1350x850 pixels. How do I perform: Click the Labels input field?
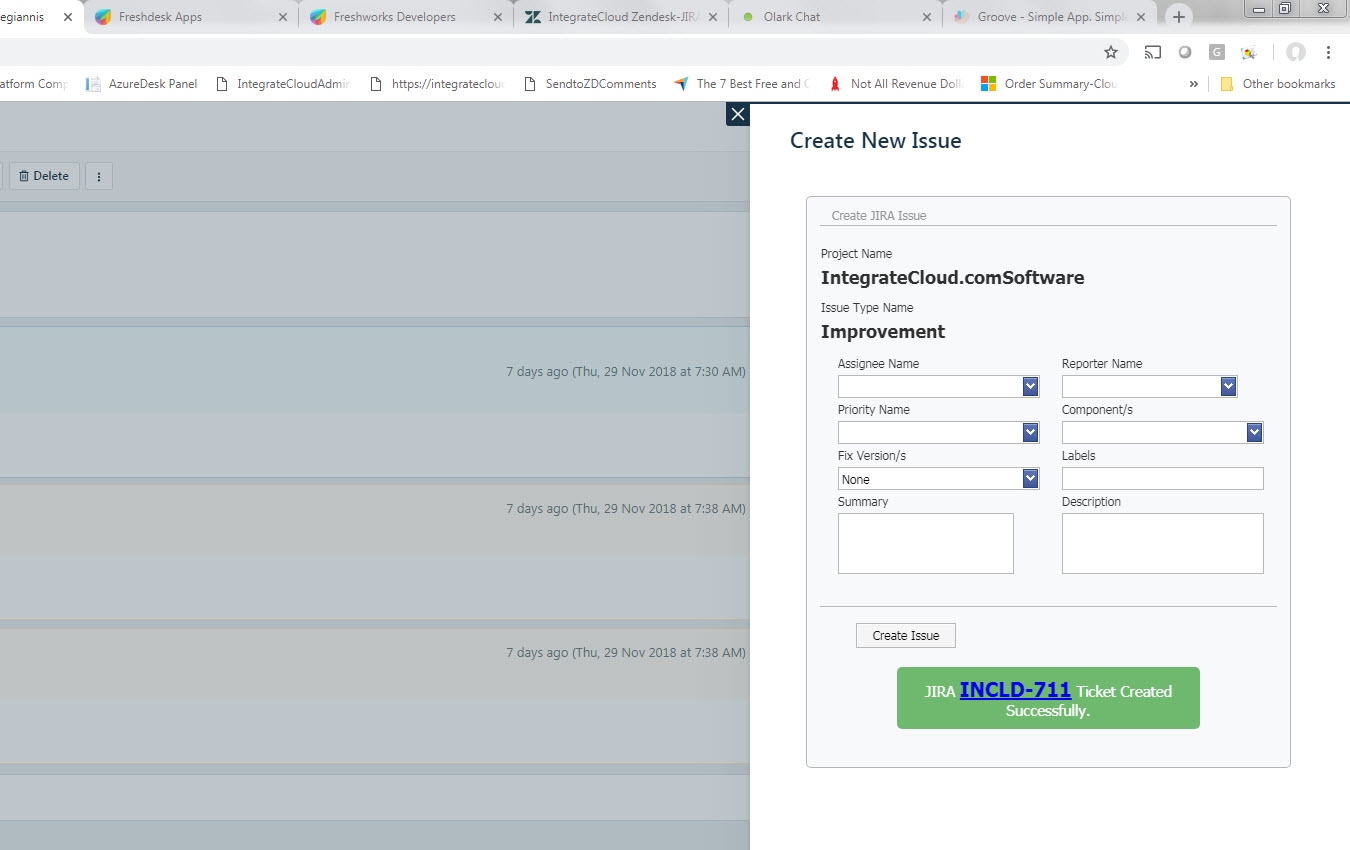(x=1162, y=478)
